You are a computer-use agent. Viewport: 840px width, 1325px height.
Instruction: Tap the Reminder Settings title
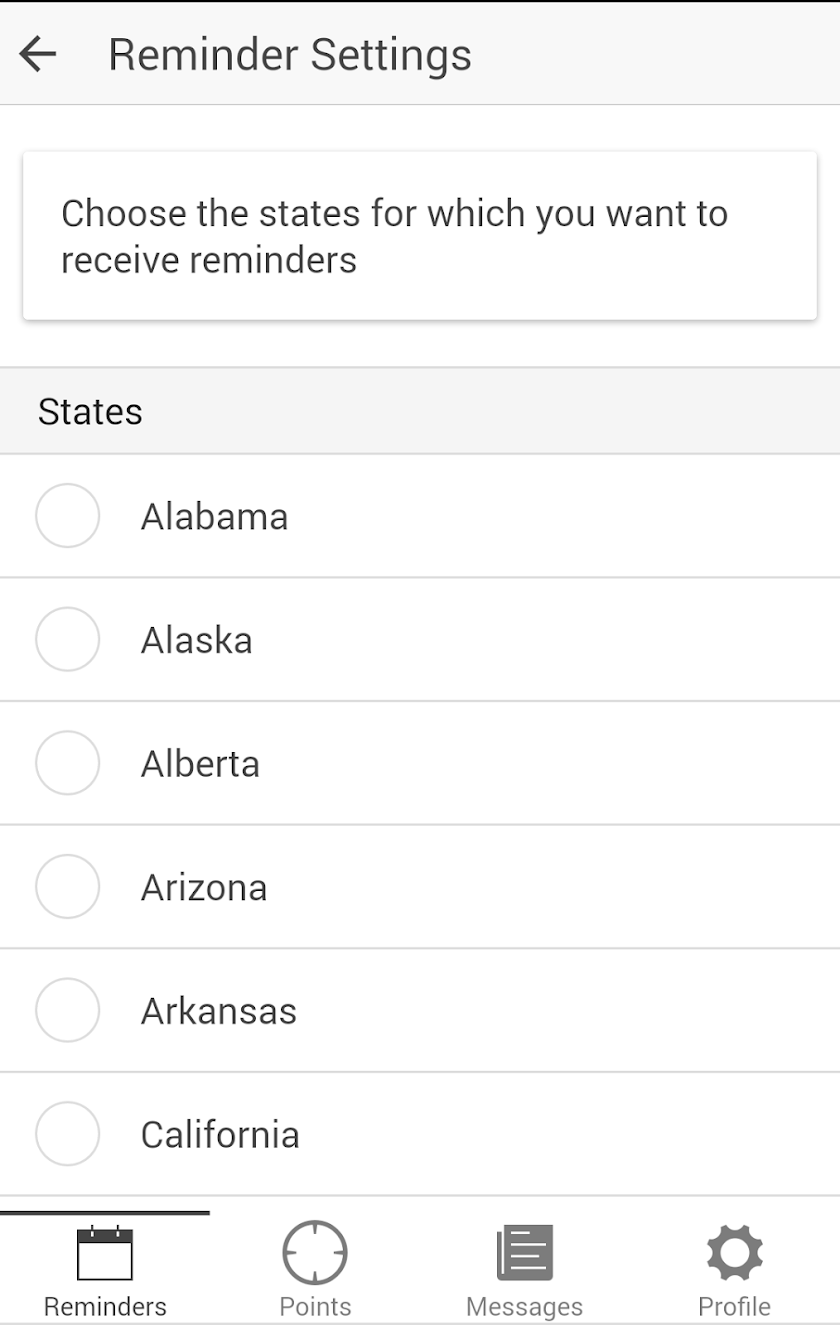click(x=290, y=54)
